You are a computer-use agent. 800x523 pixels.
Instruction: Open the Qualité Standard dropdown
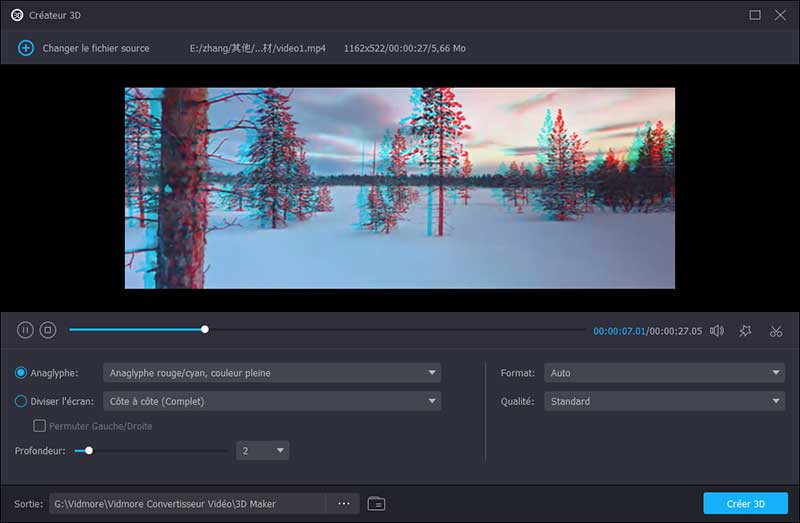coord(664,402)
